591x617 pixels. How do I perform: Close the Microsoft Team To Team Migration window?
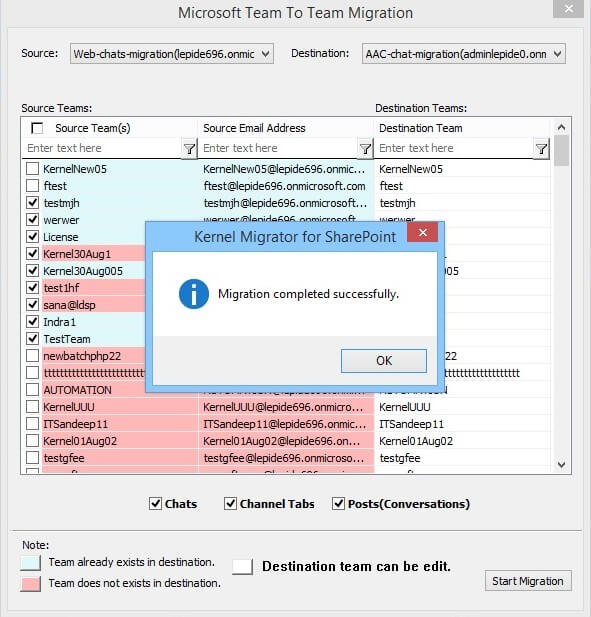(x=568, y=9)
